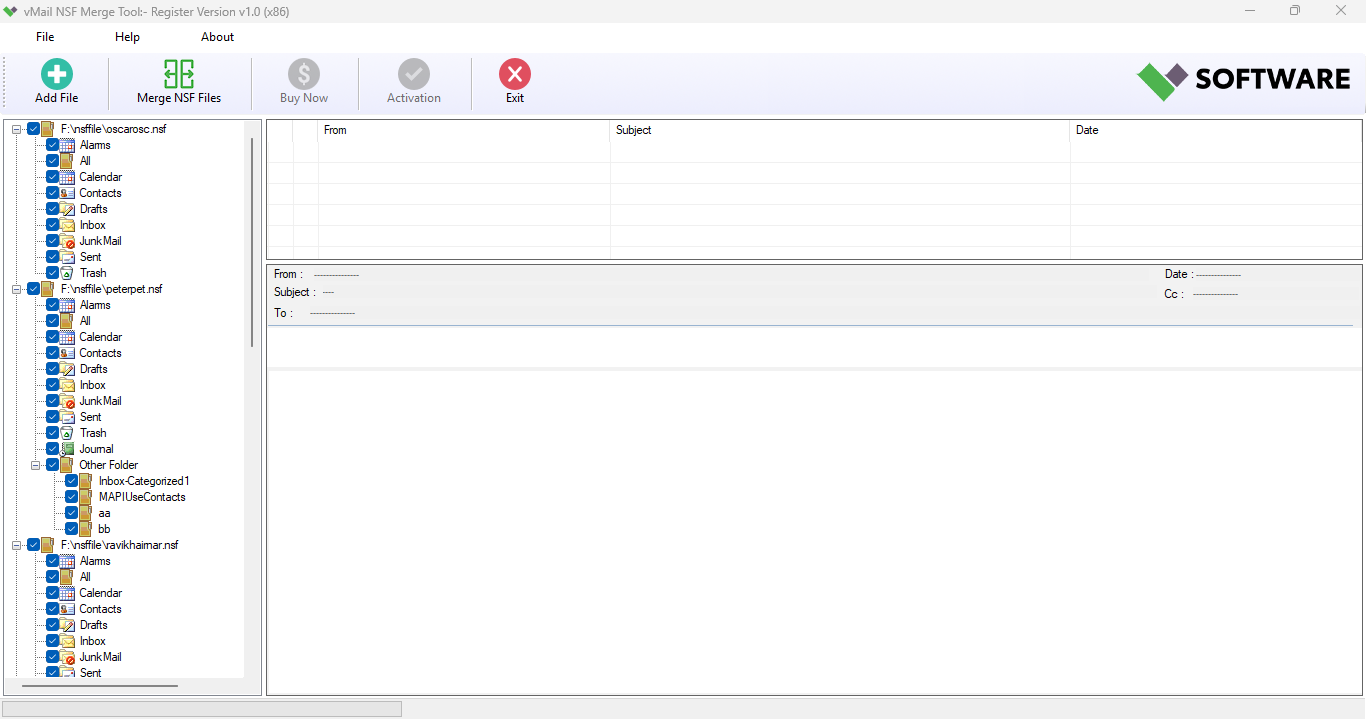Click the tree panel horizontal scrollbar
1366x720 pixels.
click(x=100, y=686)
